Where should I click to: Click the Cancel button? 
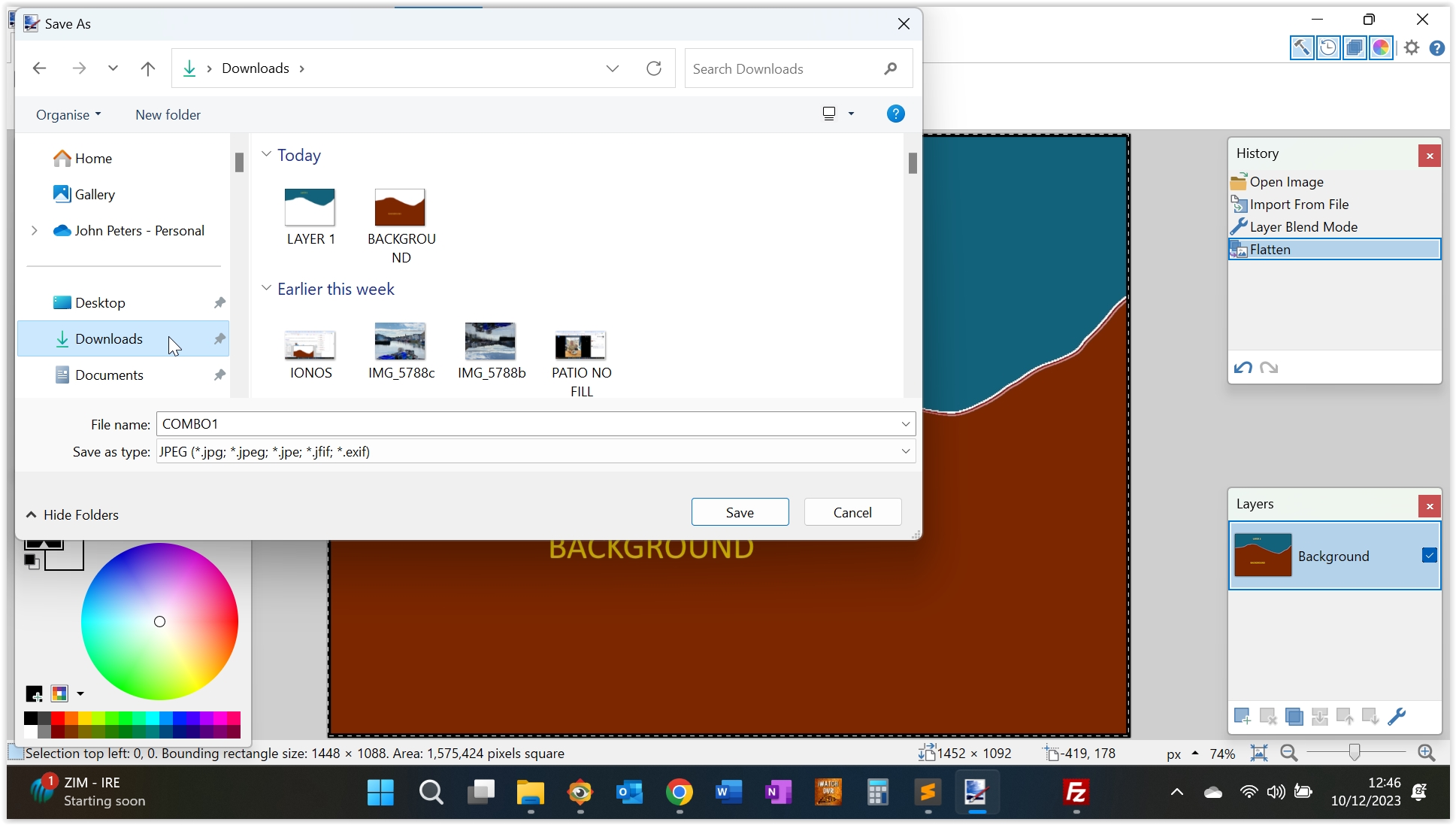coord(852,511)
